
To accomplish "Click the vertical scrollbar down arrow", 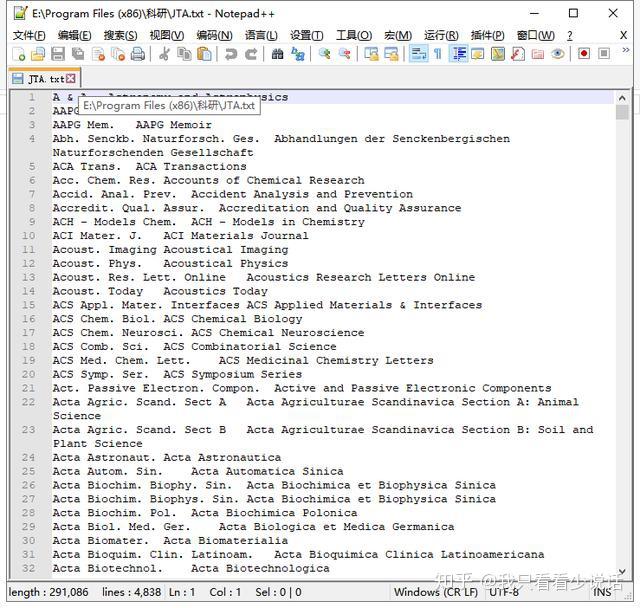I will pyautogui.click(x=622, y=571).
